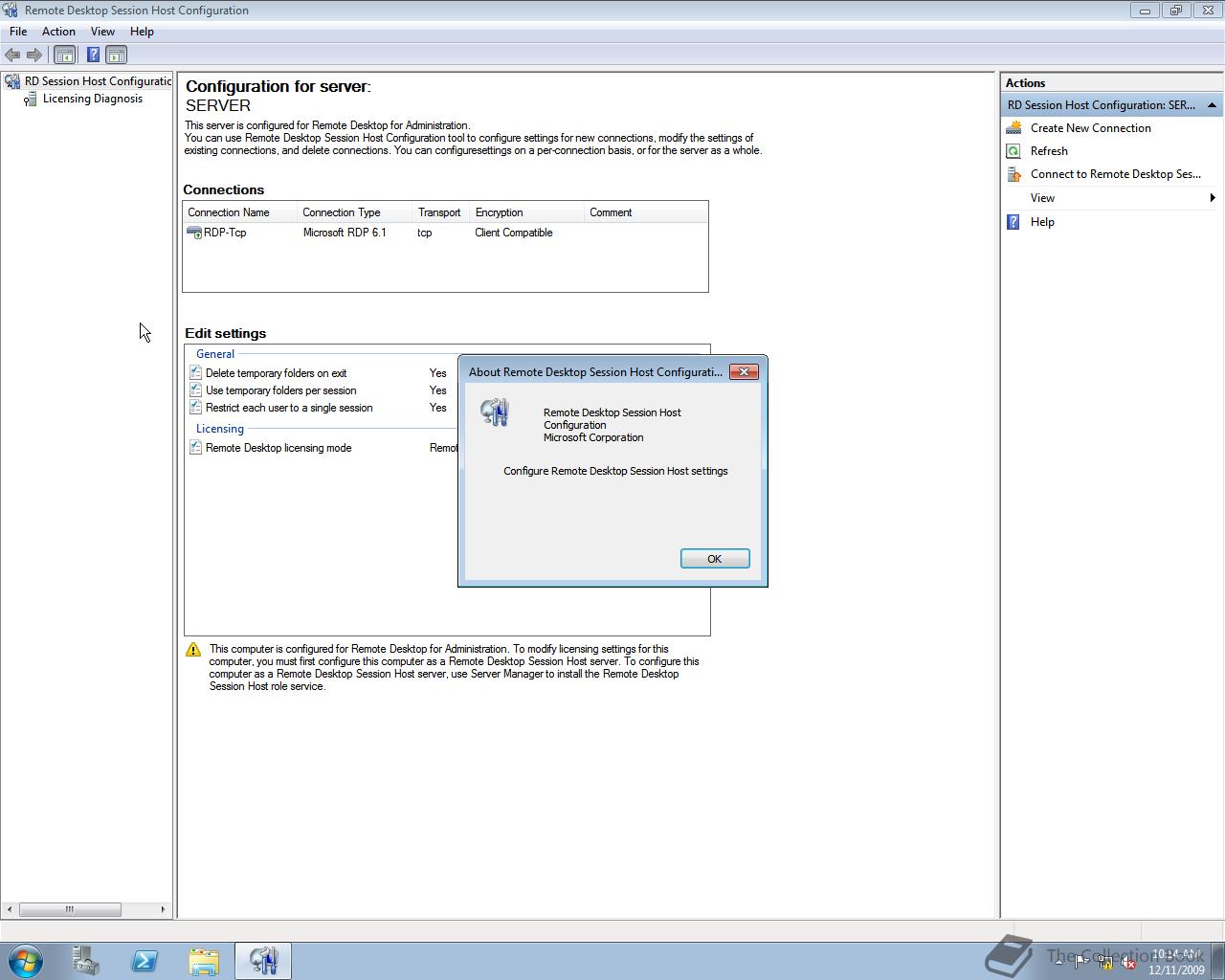Toggle the Show/Hide Console Tree toolbar icon
Viewport: 1225px width, 980px height.
coord(64,55)
